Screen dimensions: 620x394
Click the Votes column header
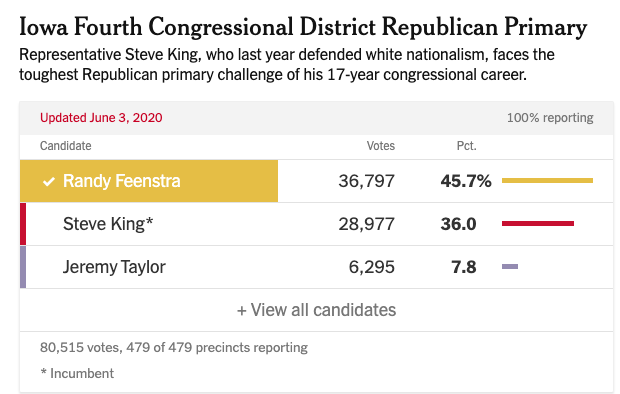point(380,146)
